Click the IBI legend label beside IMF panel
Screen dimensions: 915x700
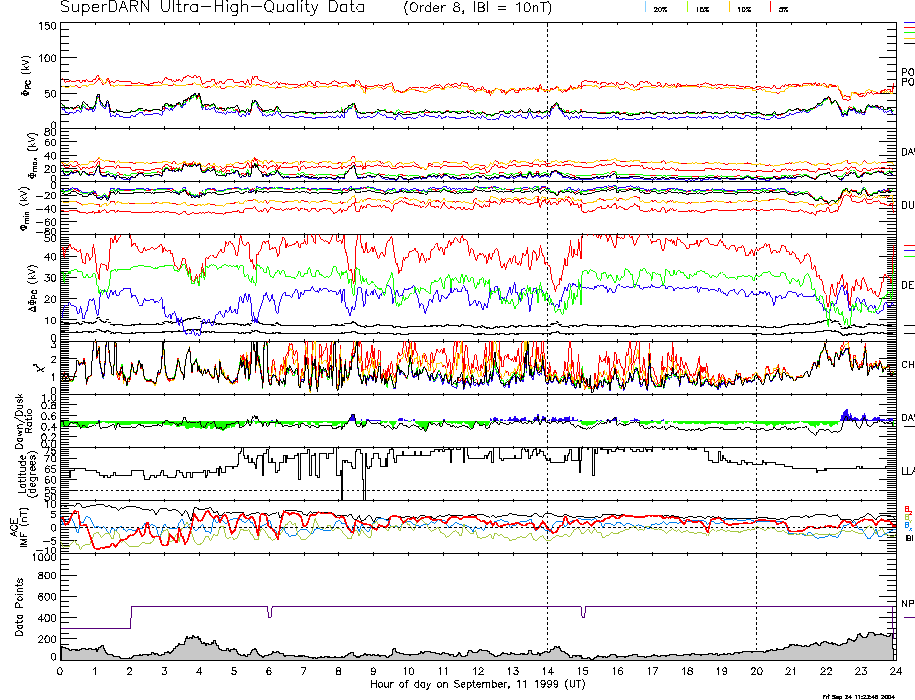tap(908, 538)
